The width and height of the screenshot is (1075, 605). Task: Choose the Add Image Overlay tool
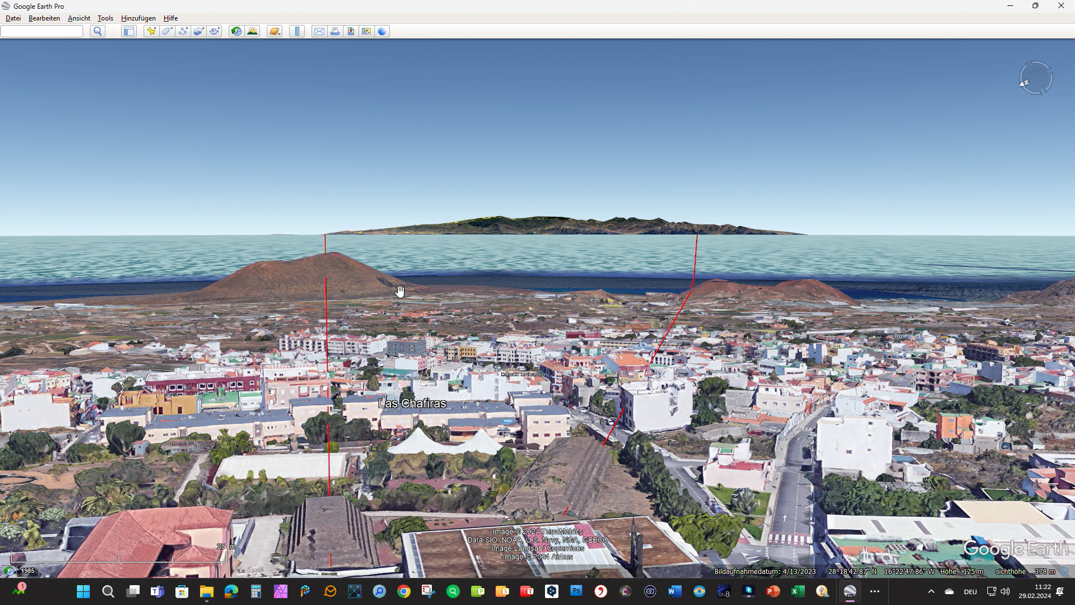[199, 32]
